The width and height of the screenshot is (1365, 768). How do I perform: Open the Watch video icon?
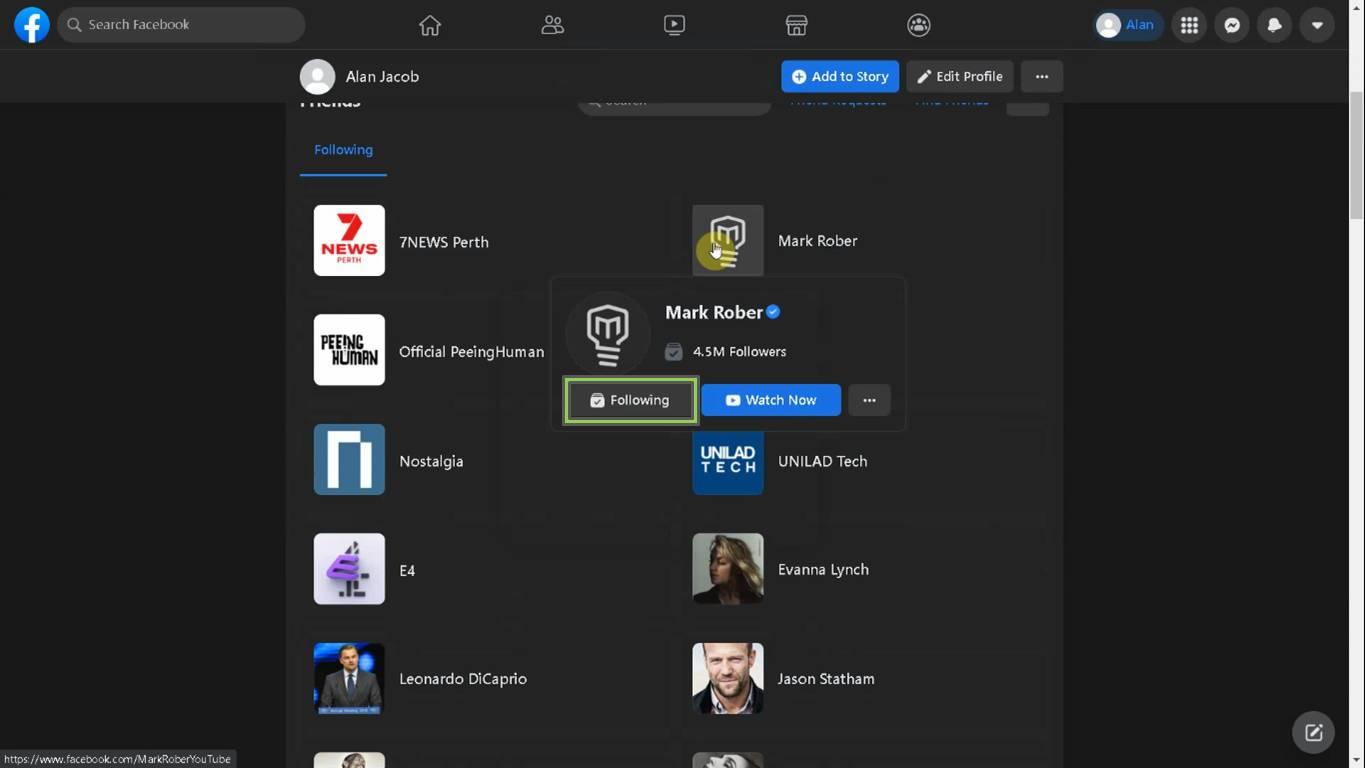point(674,25)
